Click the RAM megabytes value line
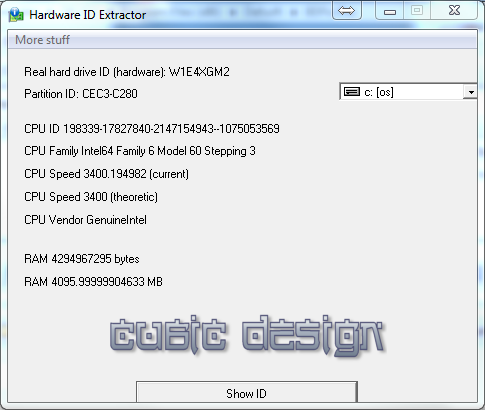The image size is (485, 410). 93,282
